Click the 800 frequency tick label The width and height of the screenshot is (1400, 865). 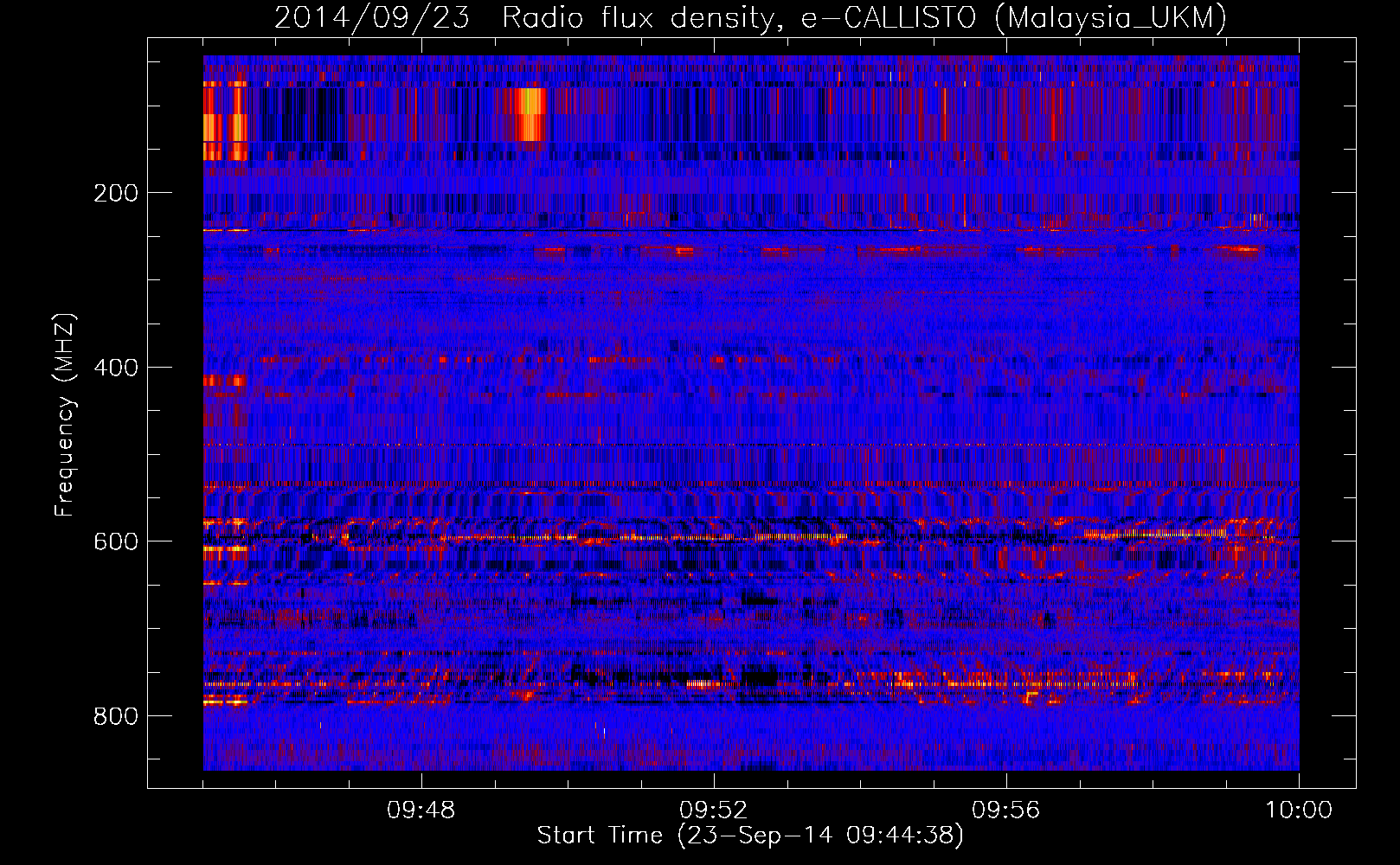116,716
